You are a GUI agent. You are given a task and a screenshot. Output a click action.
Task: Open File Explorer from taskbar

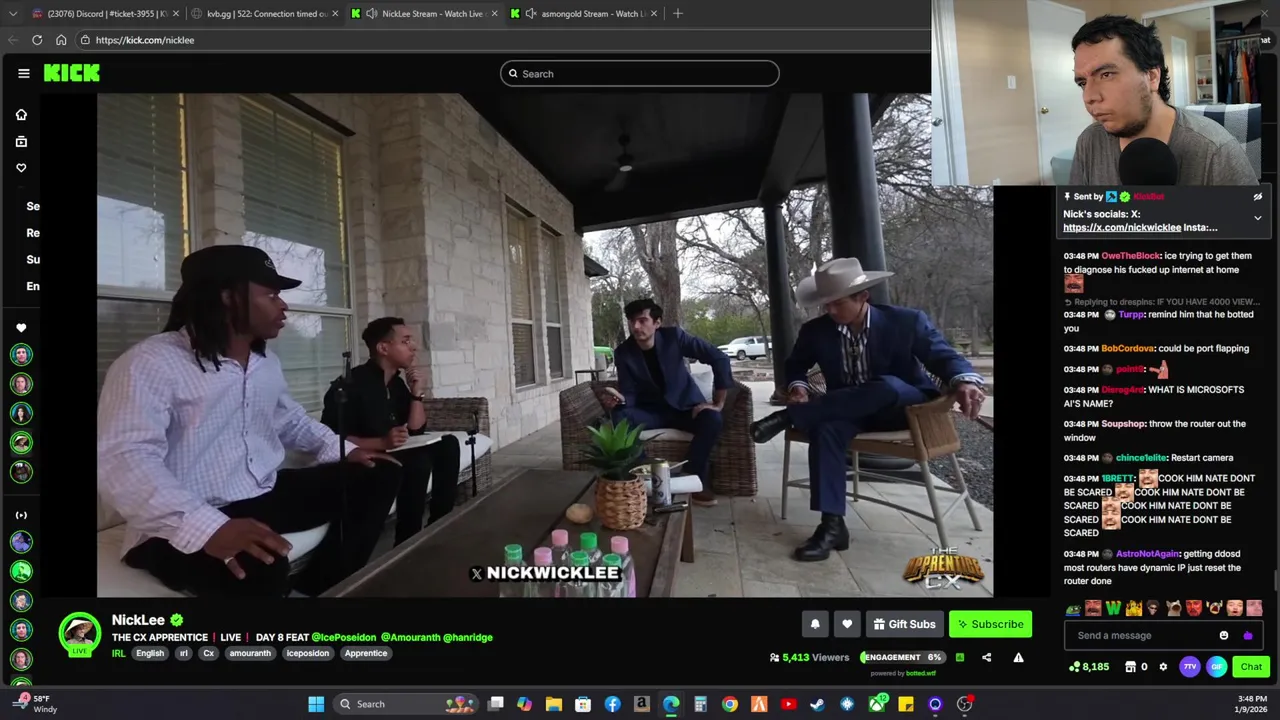click(x=554, y=704)
